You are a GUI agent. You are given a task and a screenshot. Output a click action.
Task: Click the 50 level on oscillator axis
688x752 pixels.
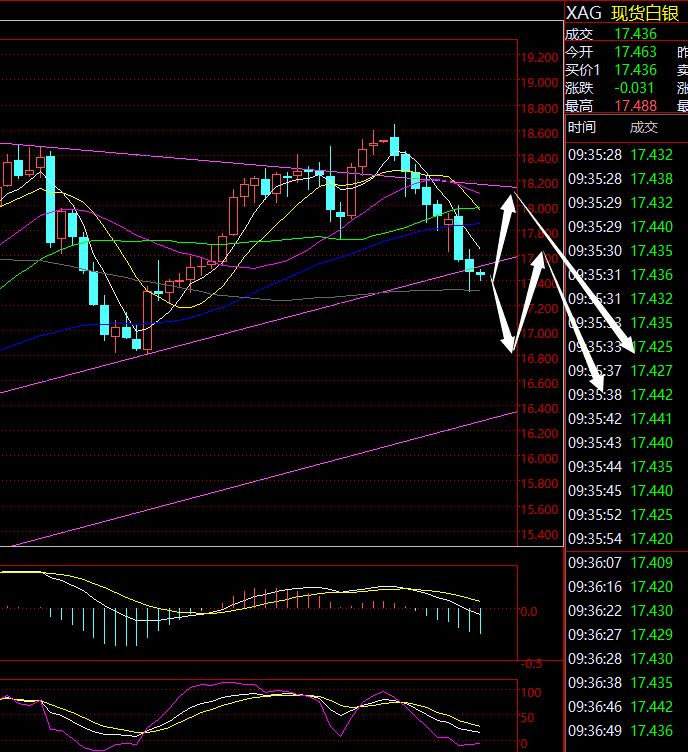point(528,718)
